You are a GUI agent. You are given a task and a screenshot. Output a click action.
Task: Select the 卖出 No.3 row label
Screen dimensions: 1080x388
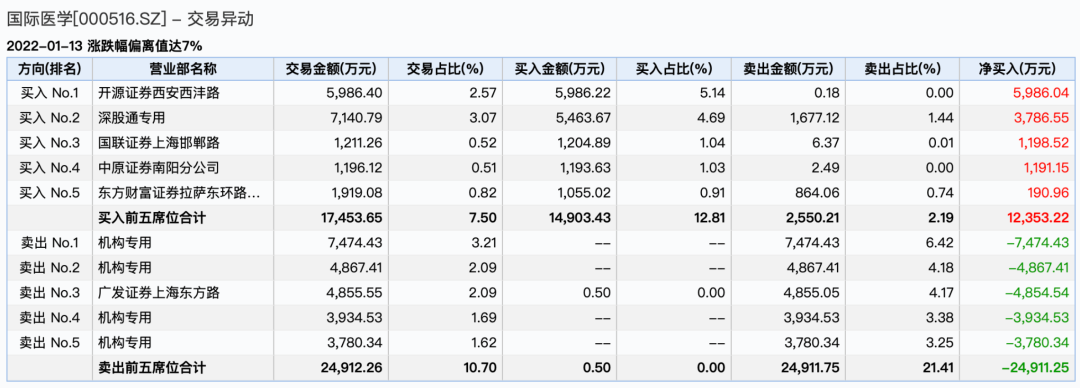(50, 293)
